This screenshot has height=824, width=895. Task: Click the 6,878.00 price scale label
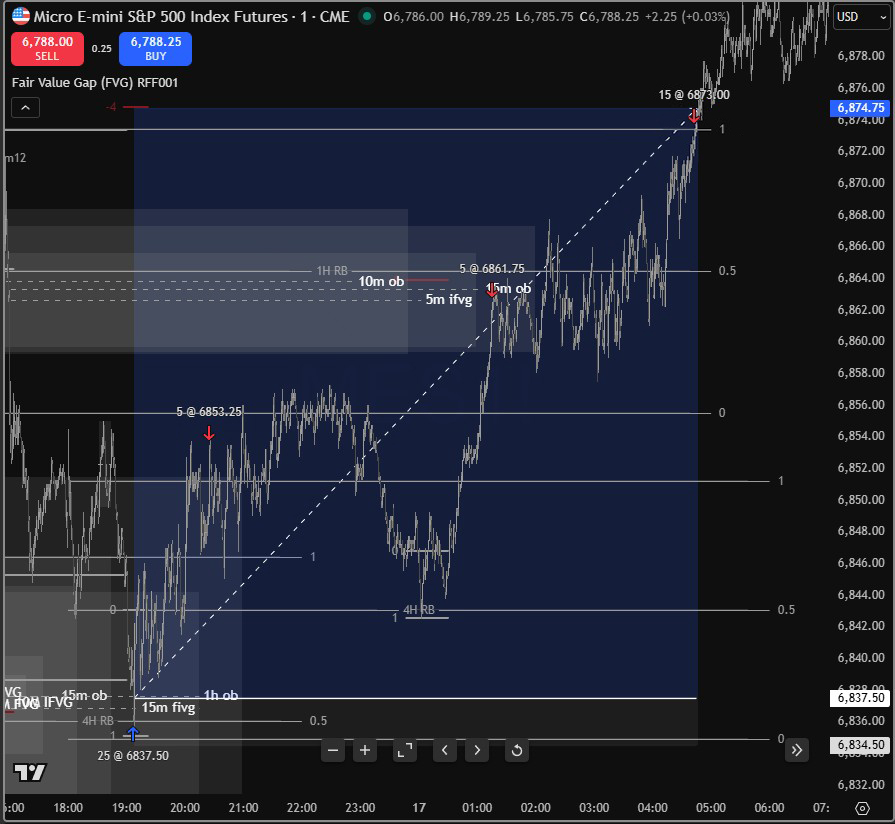coord(861,55)
